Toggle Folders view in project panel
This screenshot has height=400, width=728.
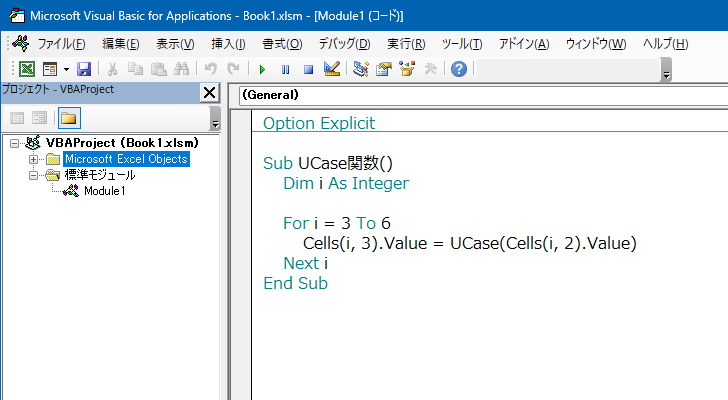point(68,118)
